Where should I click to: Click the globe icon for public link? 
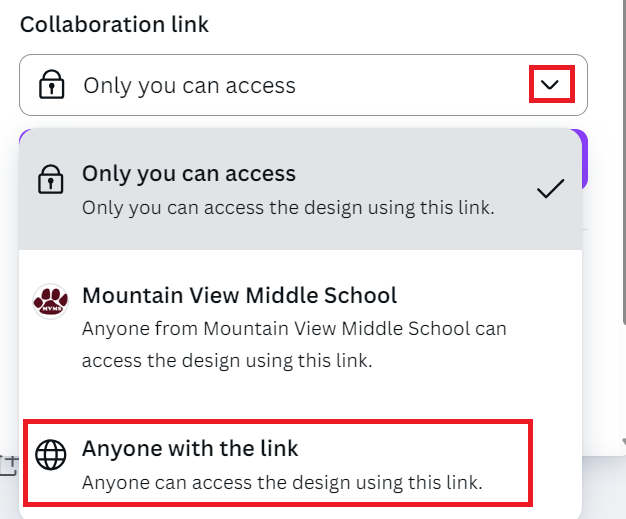(51, 455)
